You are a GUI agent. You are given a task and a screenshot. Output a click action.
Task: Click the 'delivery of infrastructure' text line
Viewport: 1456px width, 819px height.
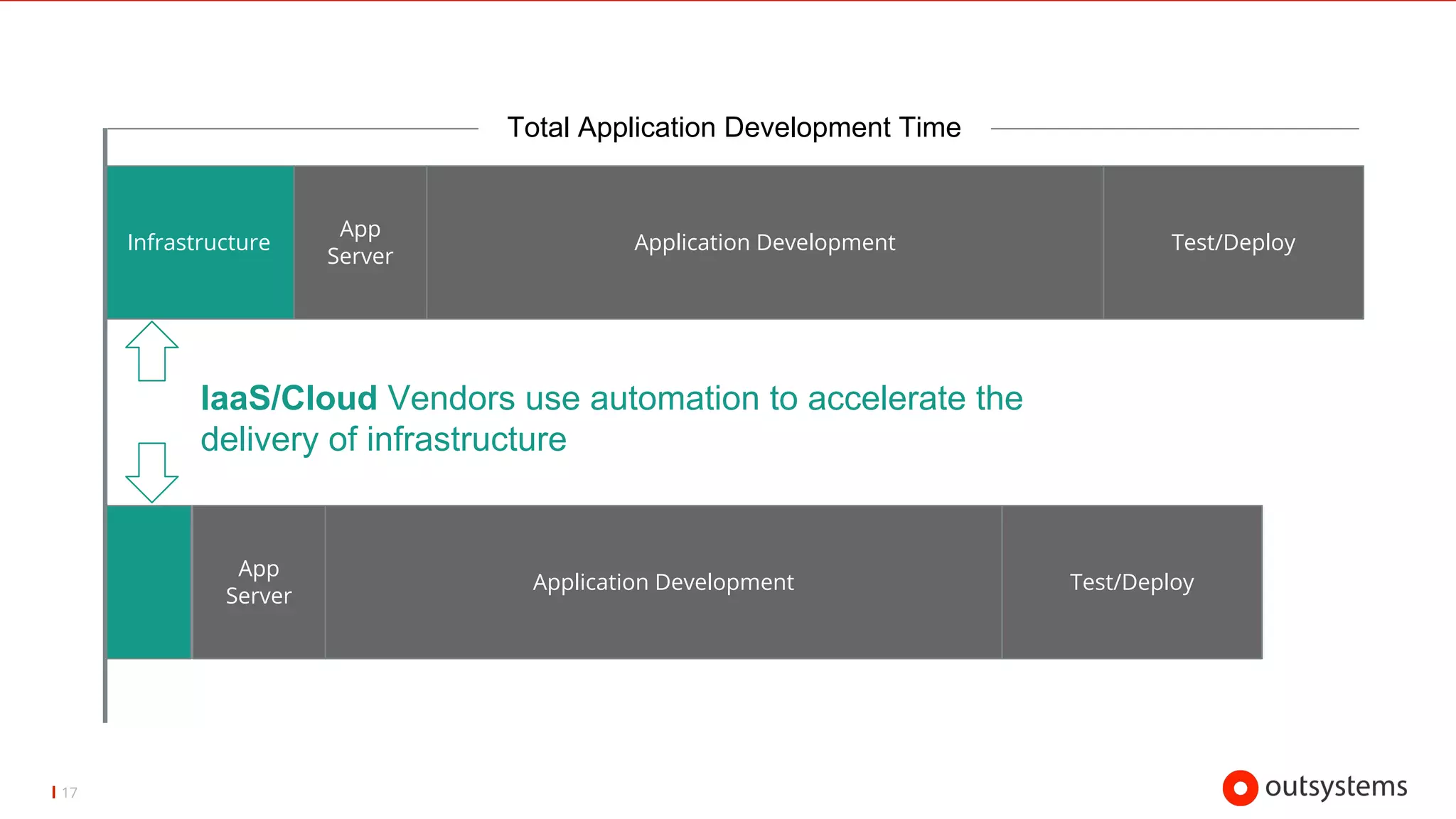tap(383, 439)
